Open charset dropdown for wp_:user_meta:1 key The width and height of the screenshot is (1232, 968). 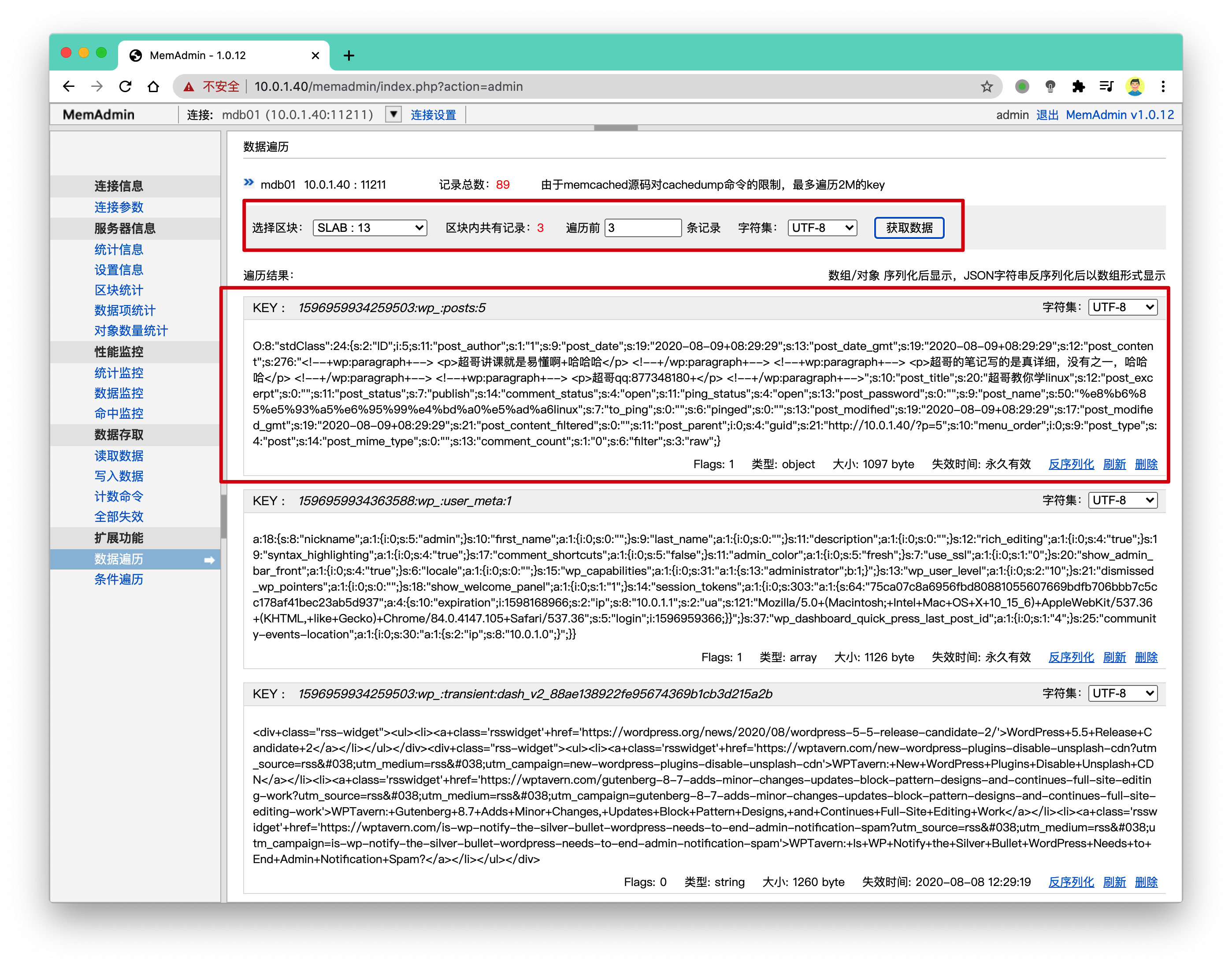click(x=1123, y=500)
